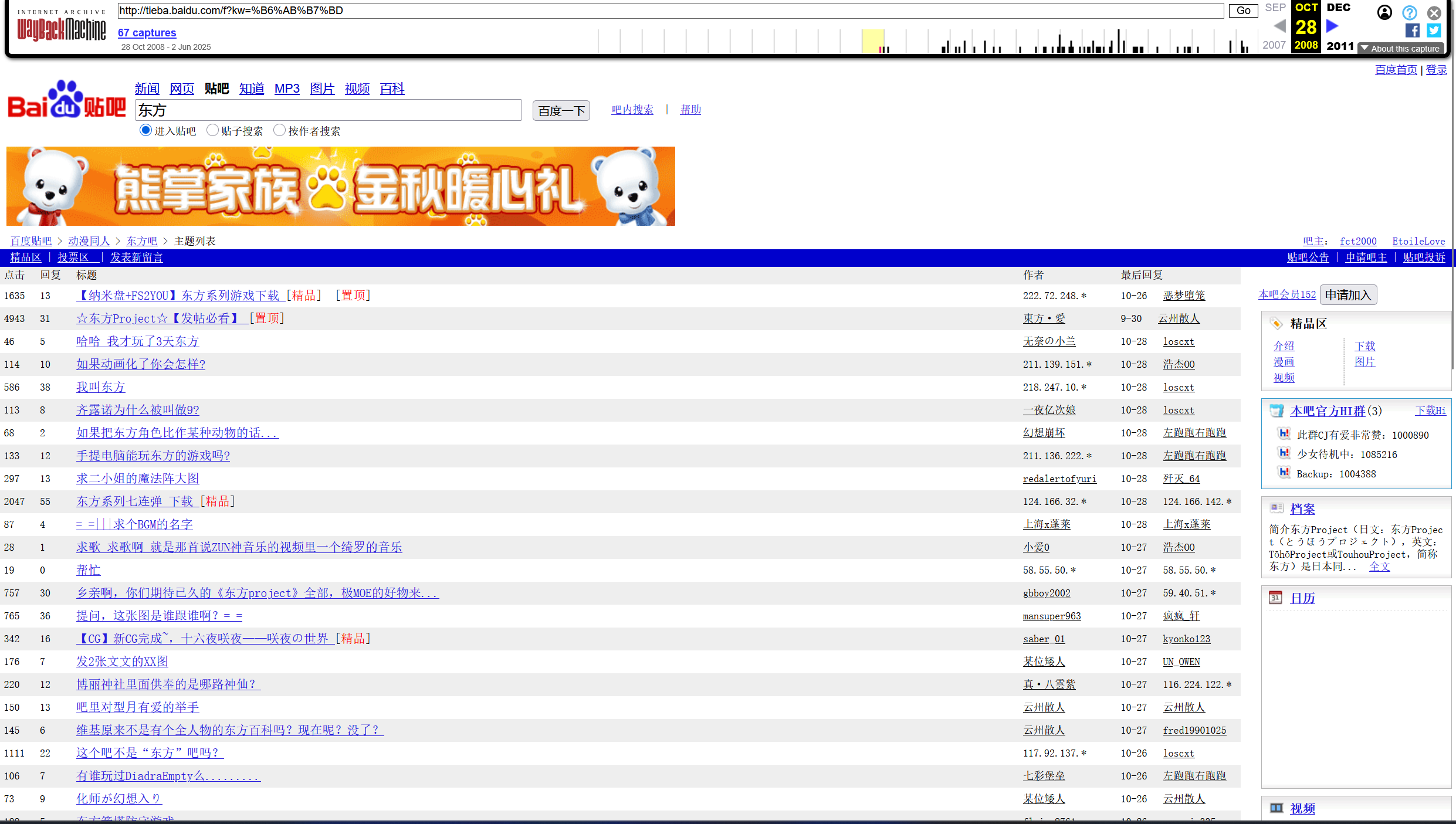
Task: Click the 百度一下 search button
Action: [x=561, y=111]
